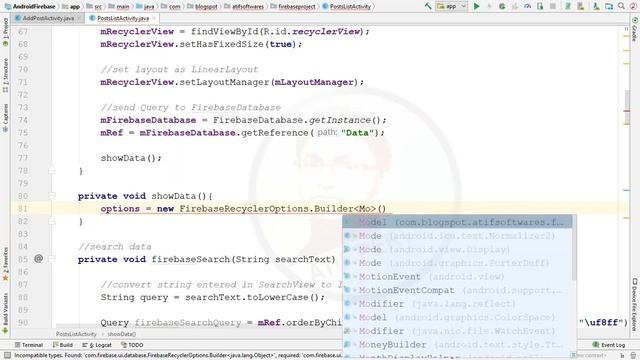Select Mode (android.view.Display) completion
This screenshot has width=640, height=360.
(457, 249)
